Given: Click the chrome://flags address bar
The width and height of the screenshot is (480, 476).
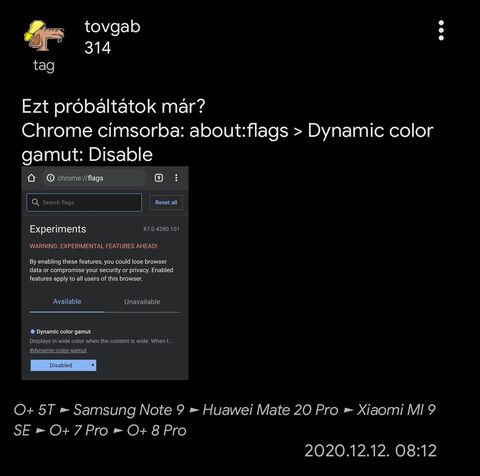Looking at the screenshot, I should [94, 178].
